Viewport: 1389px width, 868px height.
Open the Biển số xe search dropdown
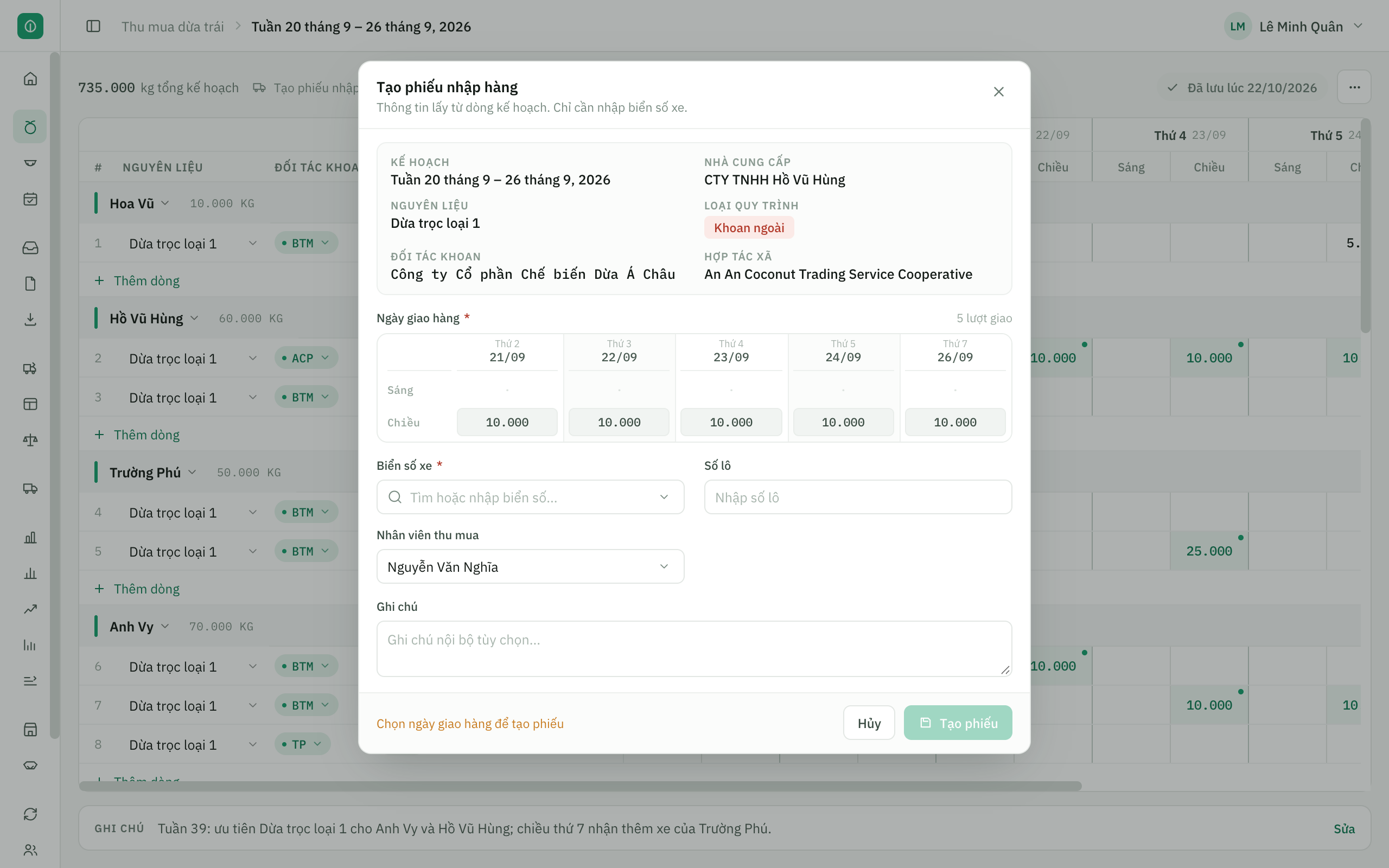(530, 497)
